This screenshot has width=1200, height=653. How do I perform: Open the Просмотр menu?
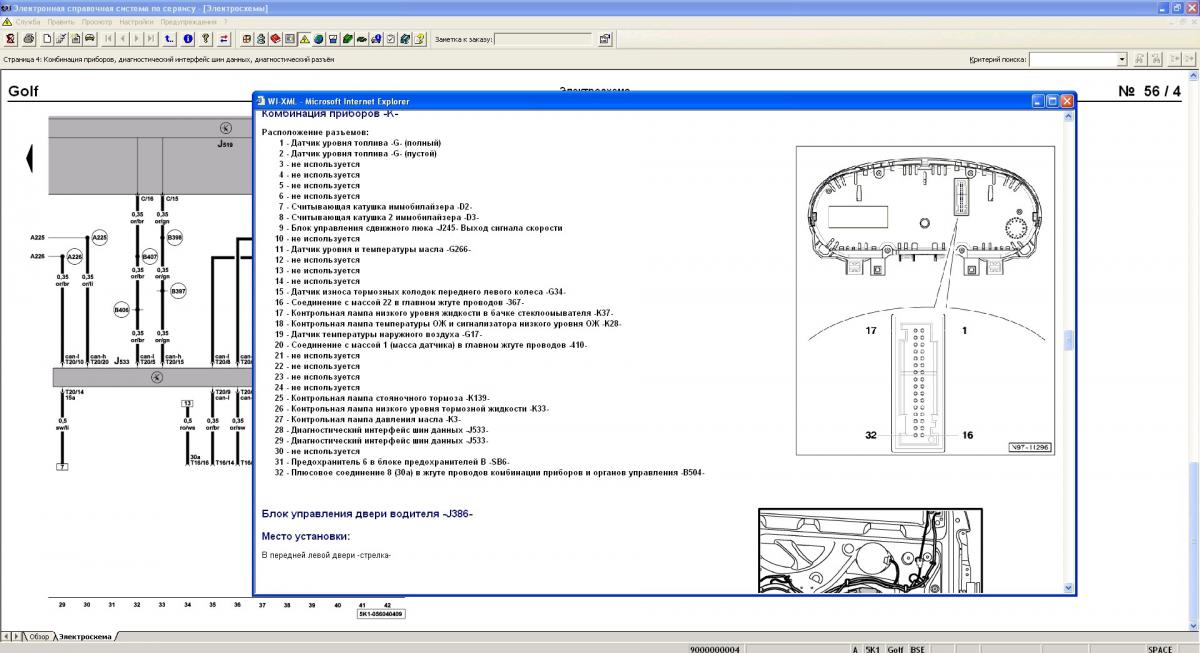pos(97,21)
